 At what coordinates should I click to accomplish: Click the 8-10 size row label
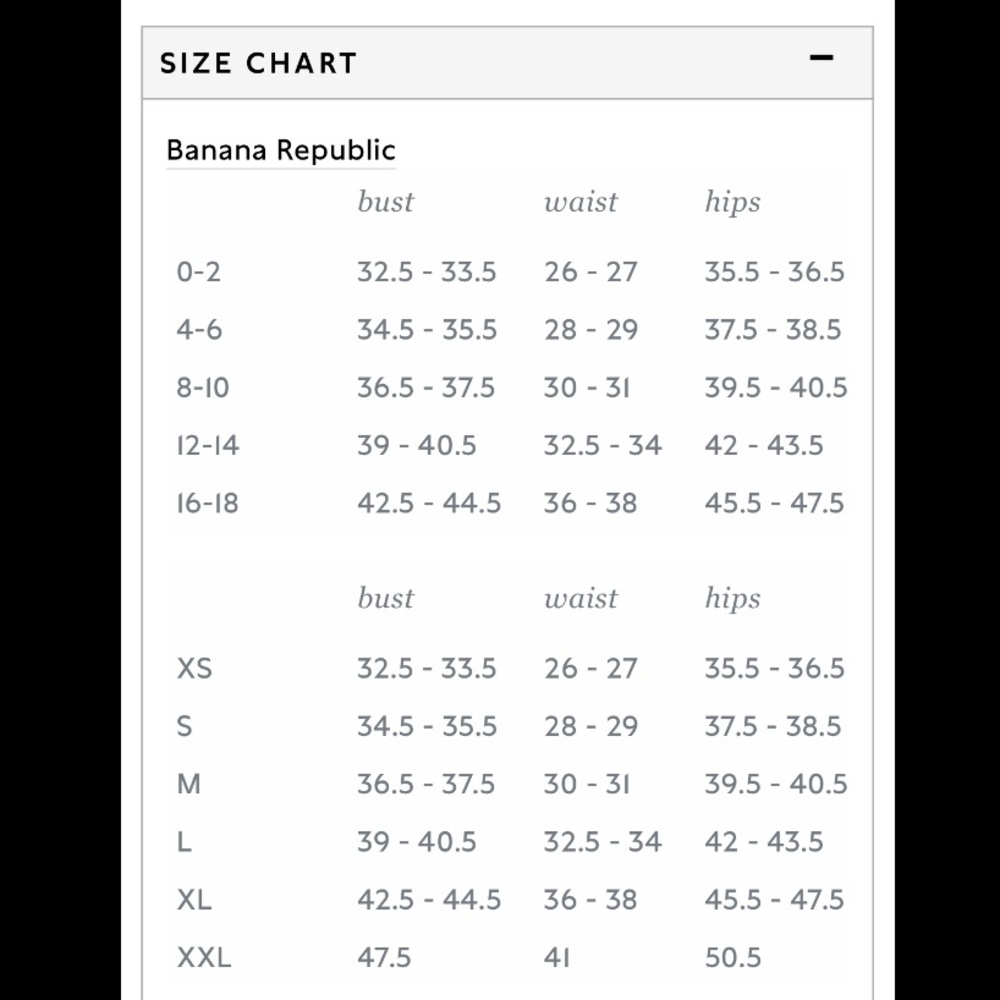(203, 388)
